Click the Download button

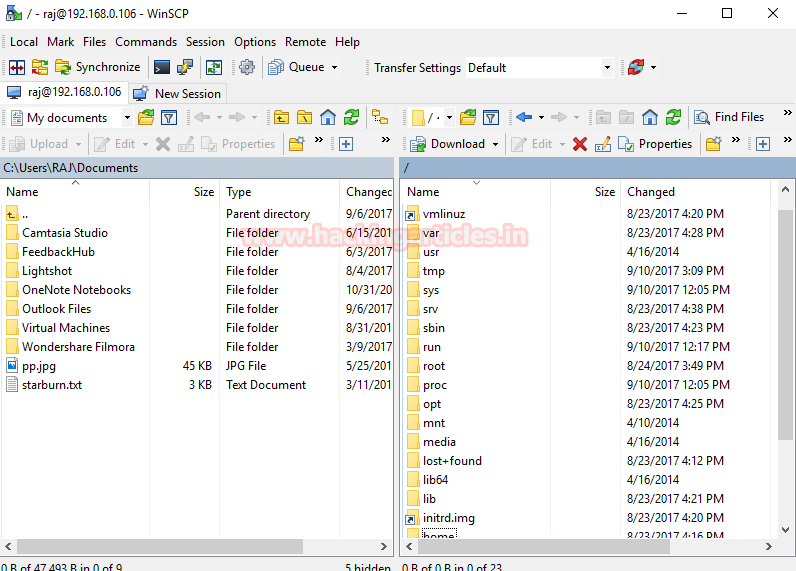[x=448, y=144]
